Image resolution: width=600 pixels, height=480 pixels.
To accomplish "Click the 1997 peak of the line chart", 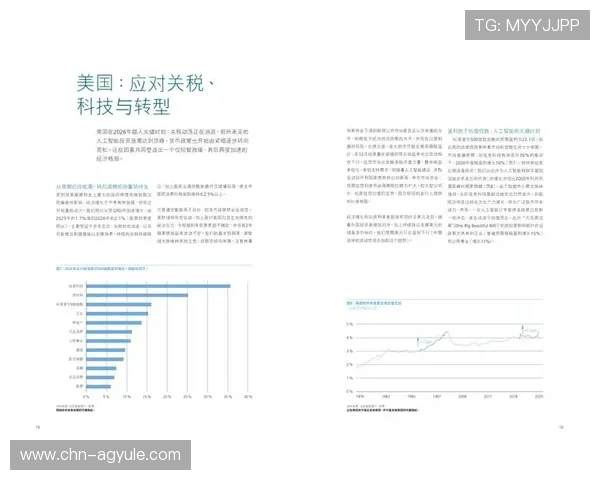I will click(446, 332).
